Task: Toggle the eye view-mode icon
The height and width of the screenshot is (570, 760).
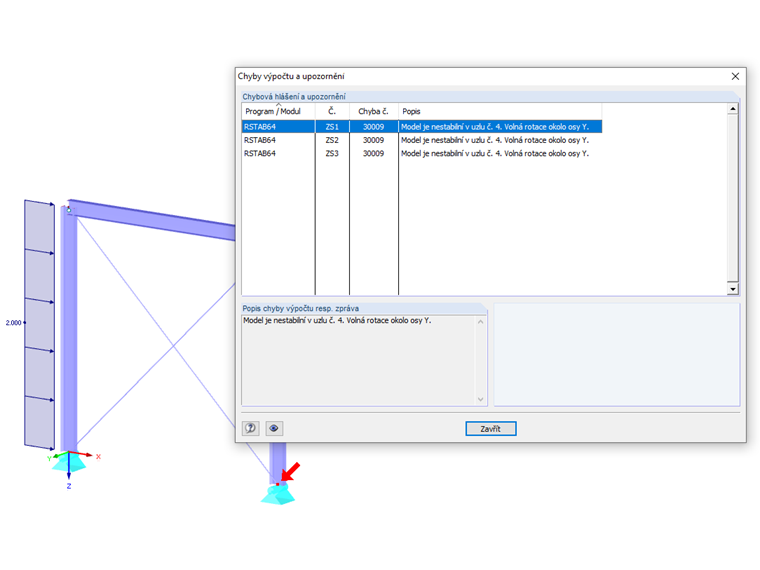Action: coord(274,428)
